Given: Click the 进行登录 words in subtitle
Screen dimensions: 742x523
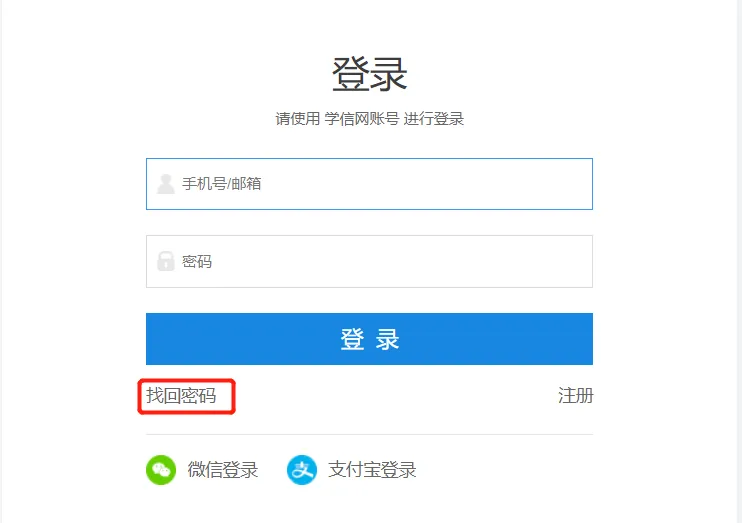Looking at the screenshot, I should (433, 119).
